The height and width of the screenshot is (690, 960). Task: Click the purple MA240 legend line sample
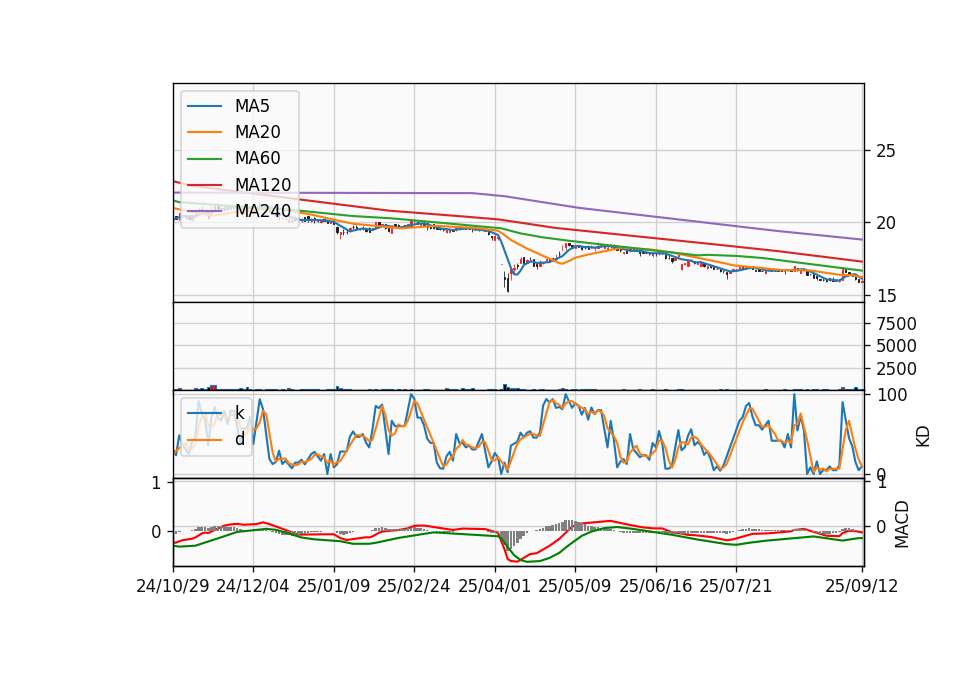(204, 211)
